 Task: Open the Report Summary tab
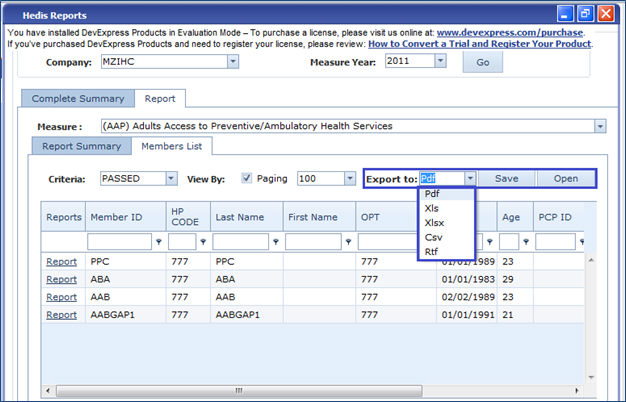83,146
